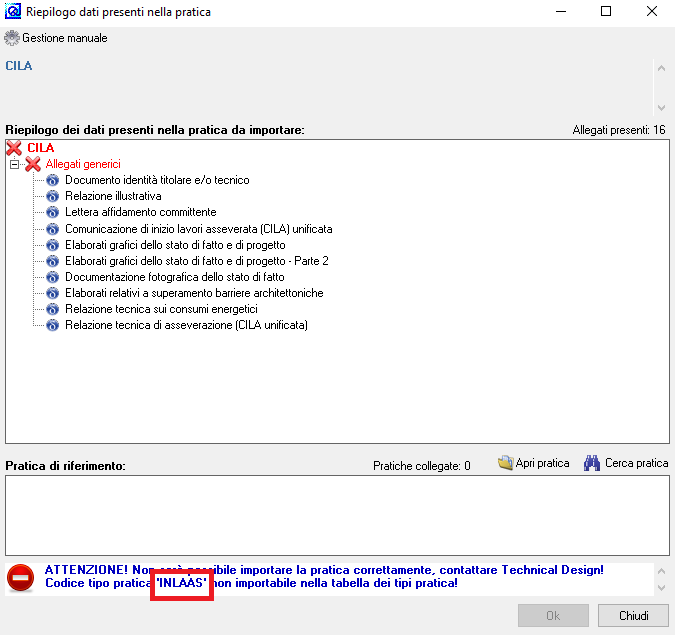Select 'Relazione illustrativa' row

113,196
